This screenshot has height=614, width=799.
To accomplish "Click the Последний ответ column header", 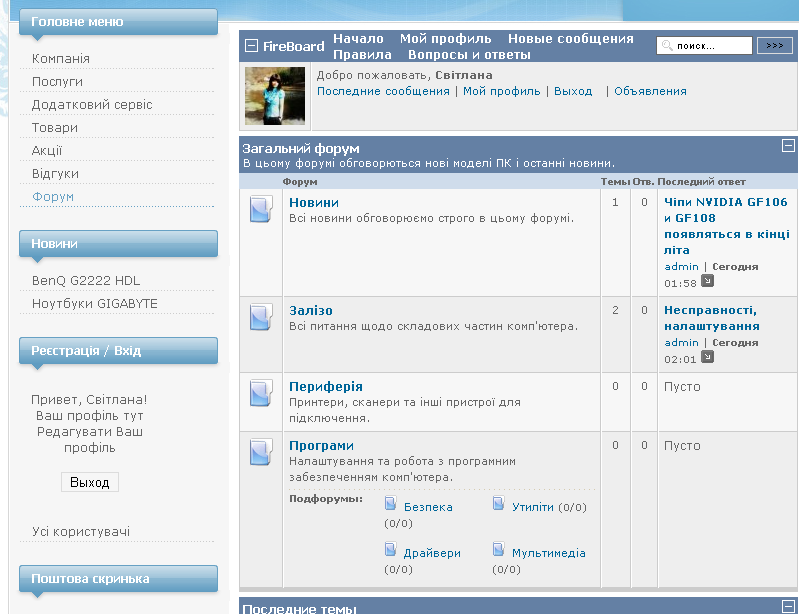I will tap(701, 182).
